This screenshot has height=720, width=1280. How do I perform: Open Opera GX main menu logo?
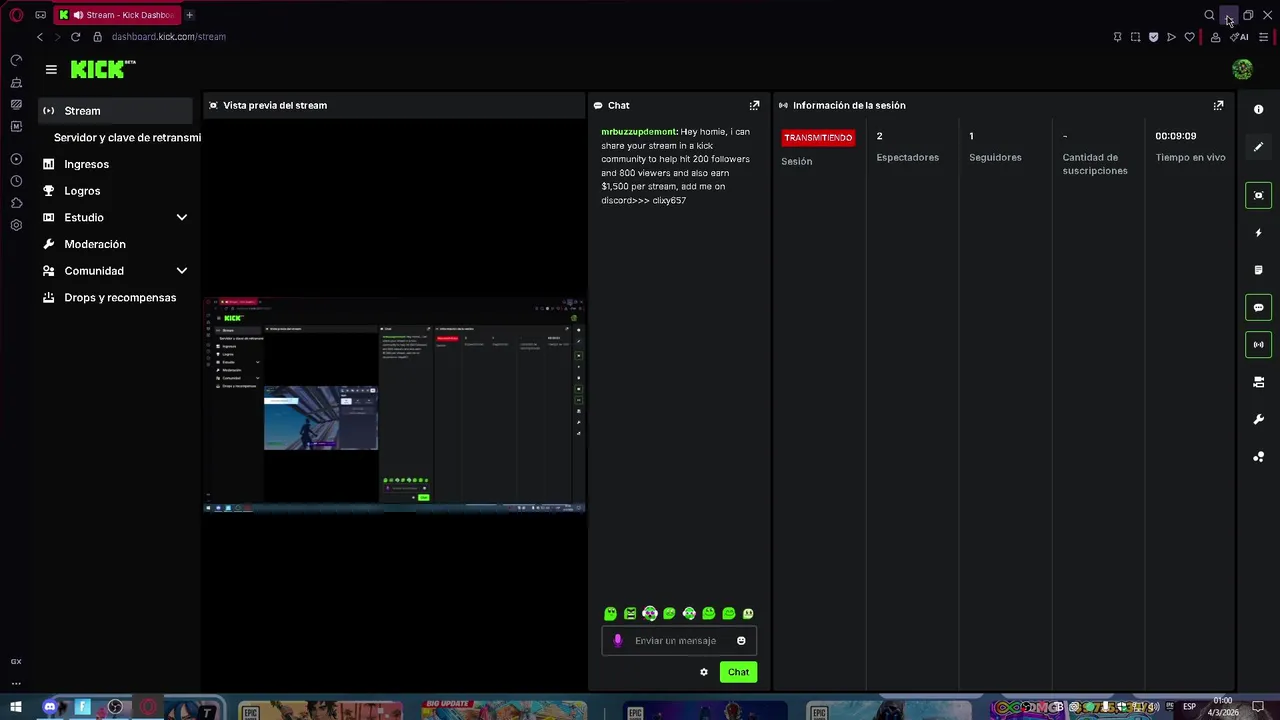click(x=16, y=15)
